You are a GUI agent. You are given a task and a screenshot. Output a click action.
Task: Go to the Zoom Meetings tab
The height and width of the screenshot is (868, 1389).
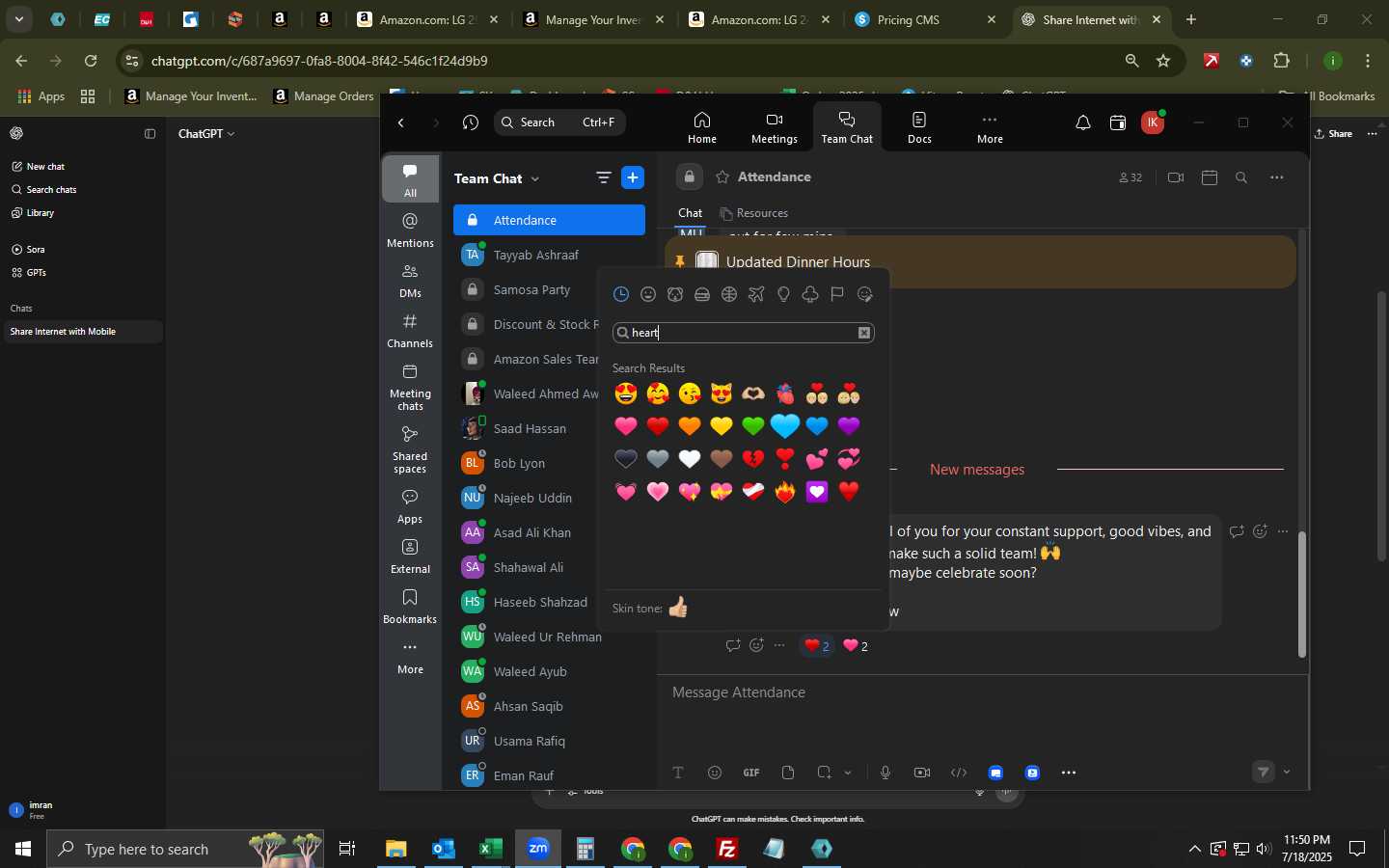[x=775, y=127]
